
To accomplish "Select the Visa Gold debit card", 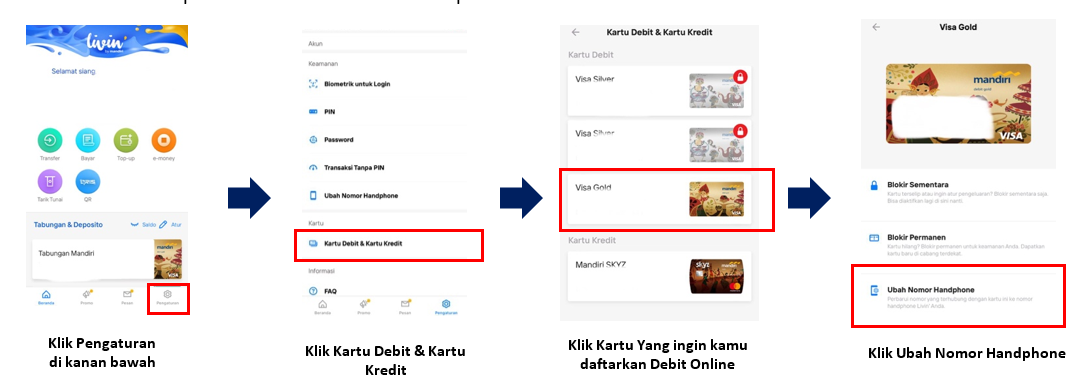I will pos(667,199).
